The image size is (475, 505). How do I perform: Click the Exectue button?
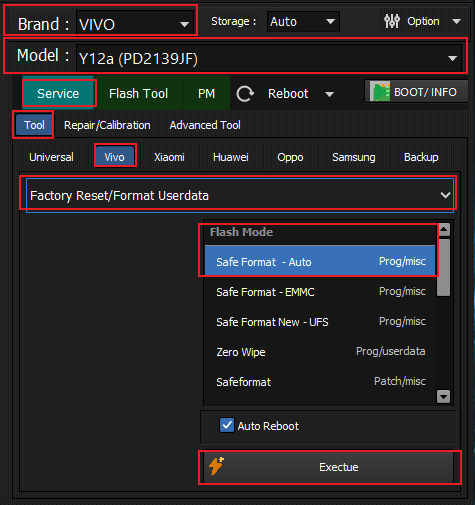[x=329, y=467]
